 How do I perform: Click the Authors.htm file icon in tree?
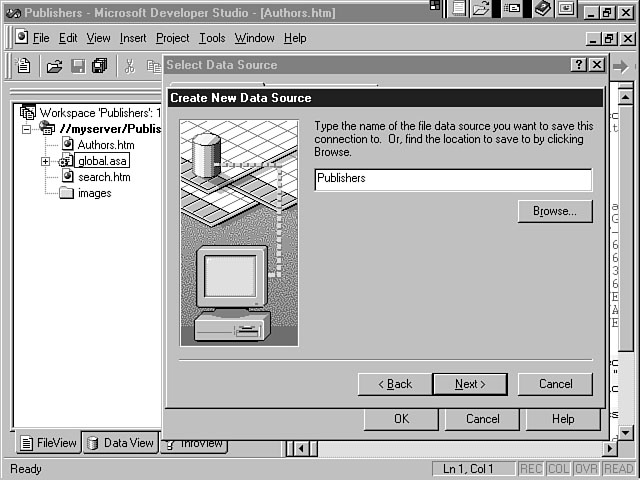pyautogui.click(x=68, y=145)
